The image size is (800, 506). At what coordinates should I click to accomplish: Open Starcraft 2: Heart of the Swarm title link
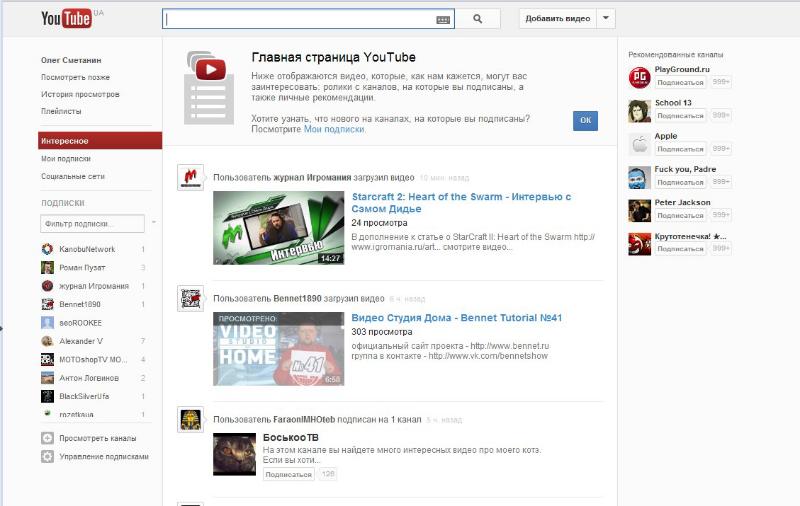461,203
